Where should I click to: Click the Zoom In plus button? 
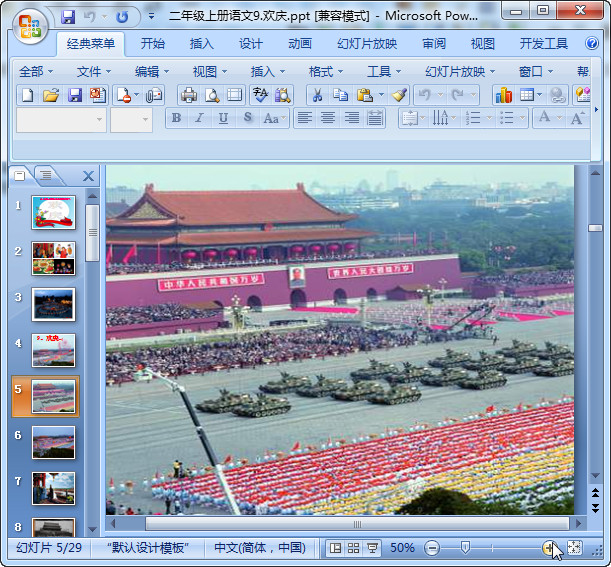click(x=549, y=548)
